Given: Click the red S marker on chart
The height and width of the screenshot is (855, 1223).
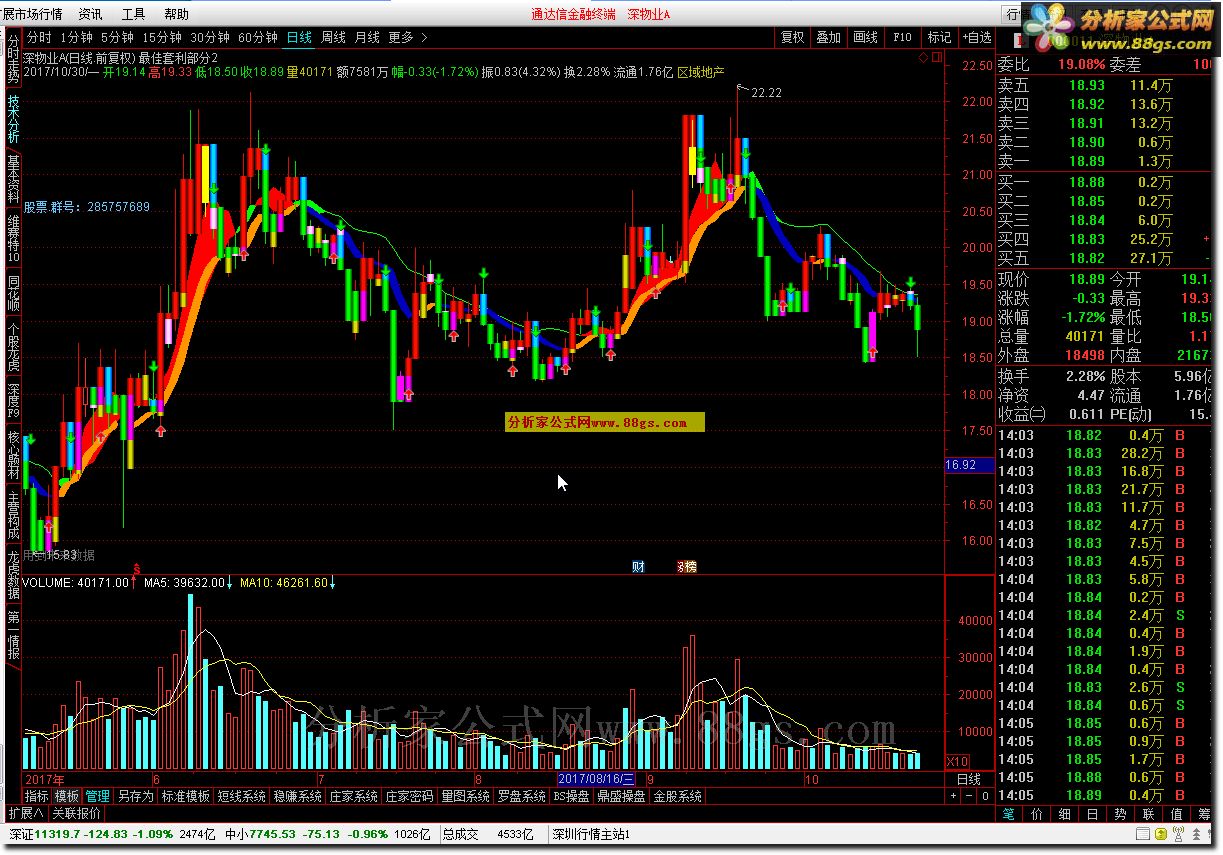Looking at the screenshot, I should tap(136, 568).
